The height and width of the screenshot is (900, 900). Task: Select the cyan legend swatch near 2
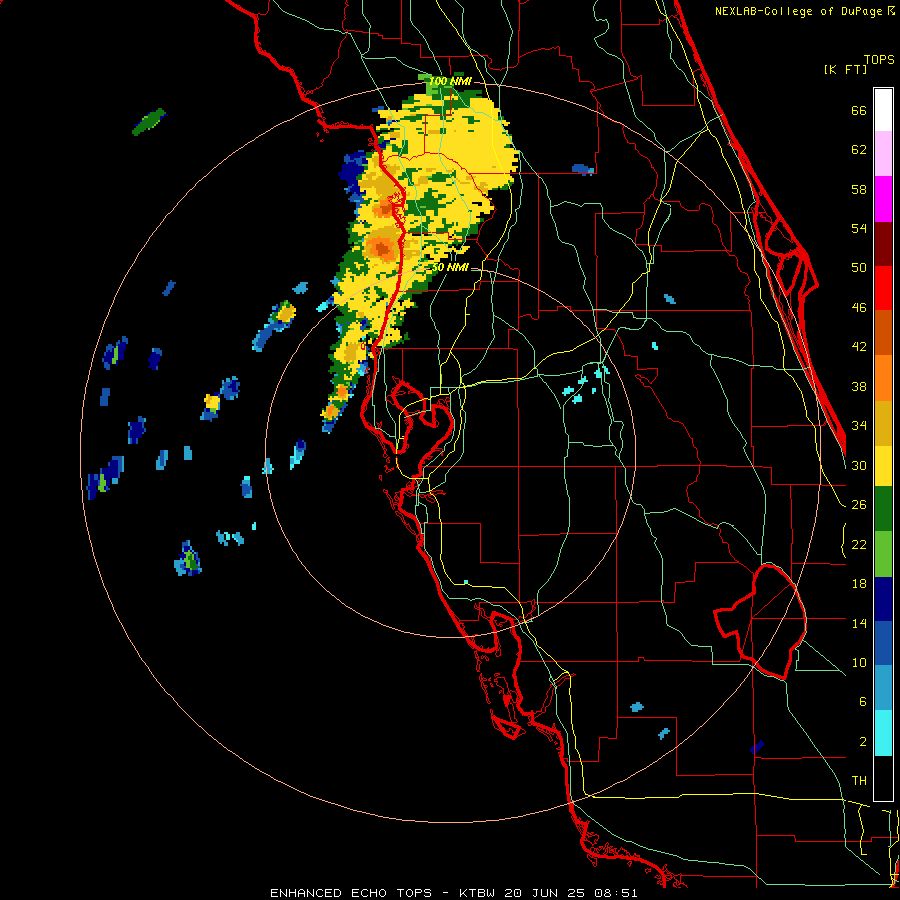[x=883, y=733]
